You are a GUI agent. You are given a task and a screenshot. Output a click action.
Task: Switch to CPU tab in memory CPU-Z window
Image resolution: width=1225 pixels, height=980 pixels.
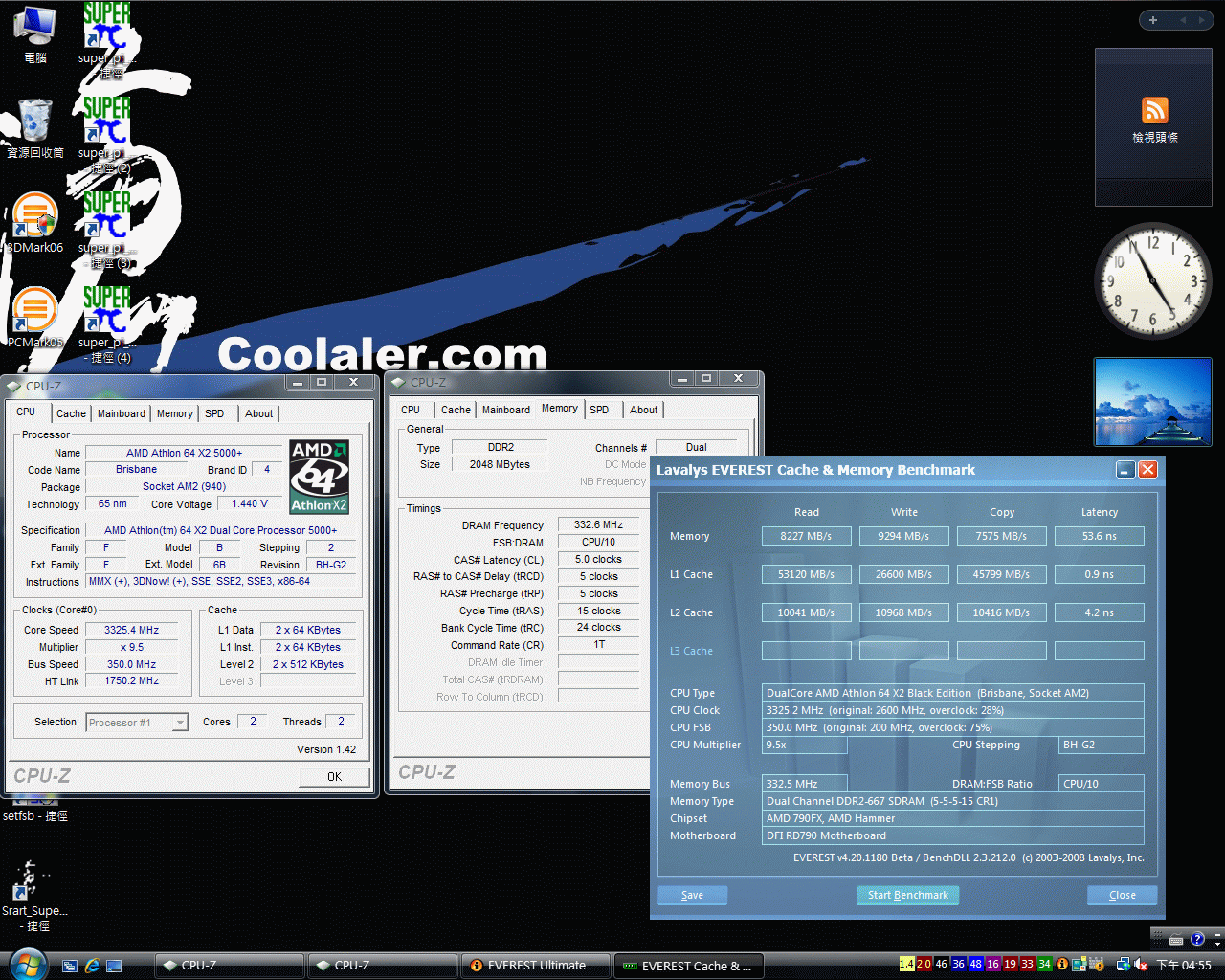[x=411, y=410]
